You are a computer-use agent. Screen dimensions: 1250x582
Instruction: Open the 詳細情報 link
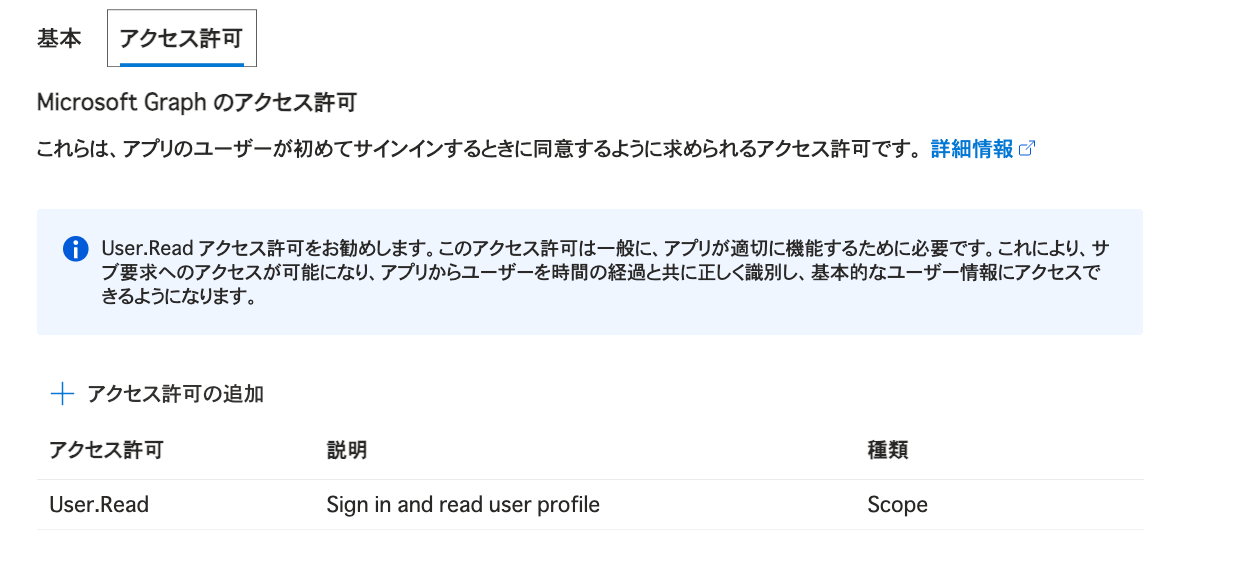[x=972, y=149]
